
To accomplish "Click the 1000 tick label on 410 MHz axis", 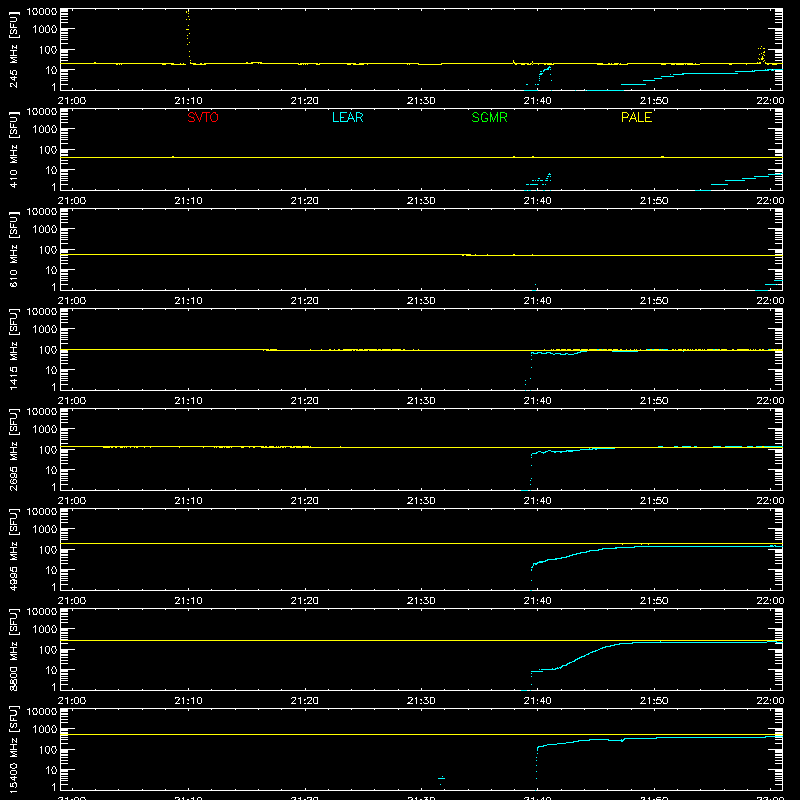I will tap(45, 130).
